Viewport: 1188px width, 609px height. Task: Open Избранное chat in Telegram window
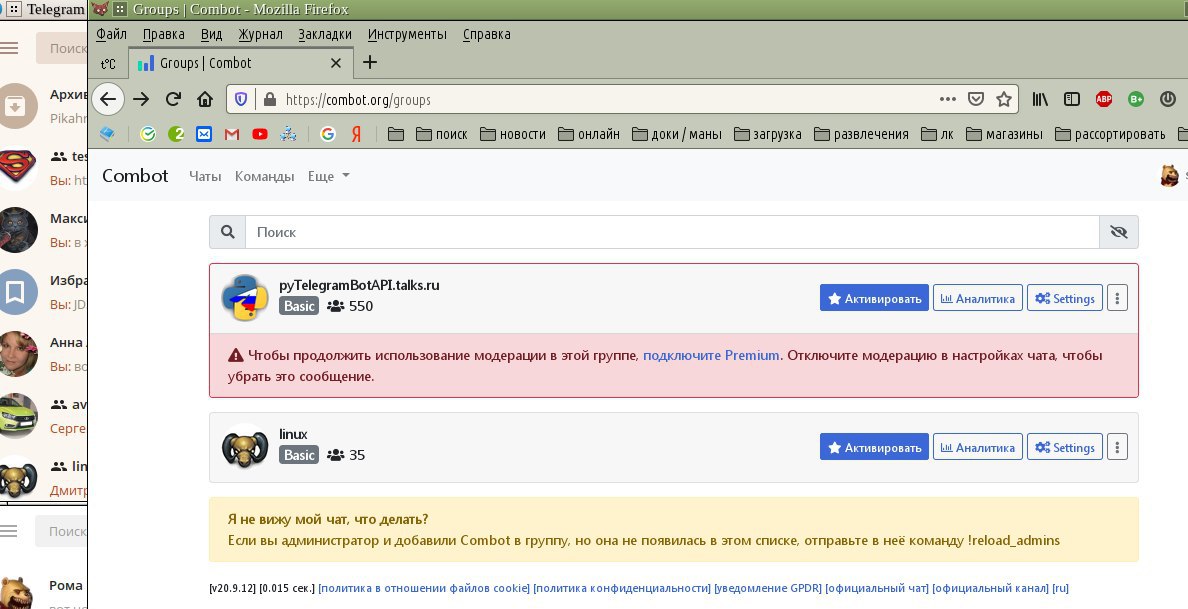44,292
